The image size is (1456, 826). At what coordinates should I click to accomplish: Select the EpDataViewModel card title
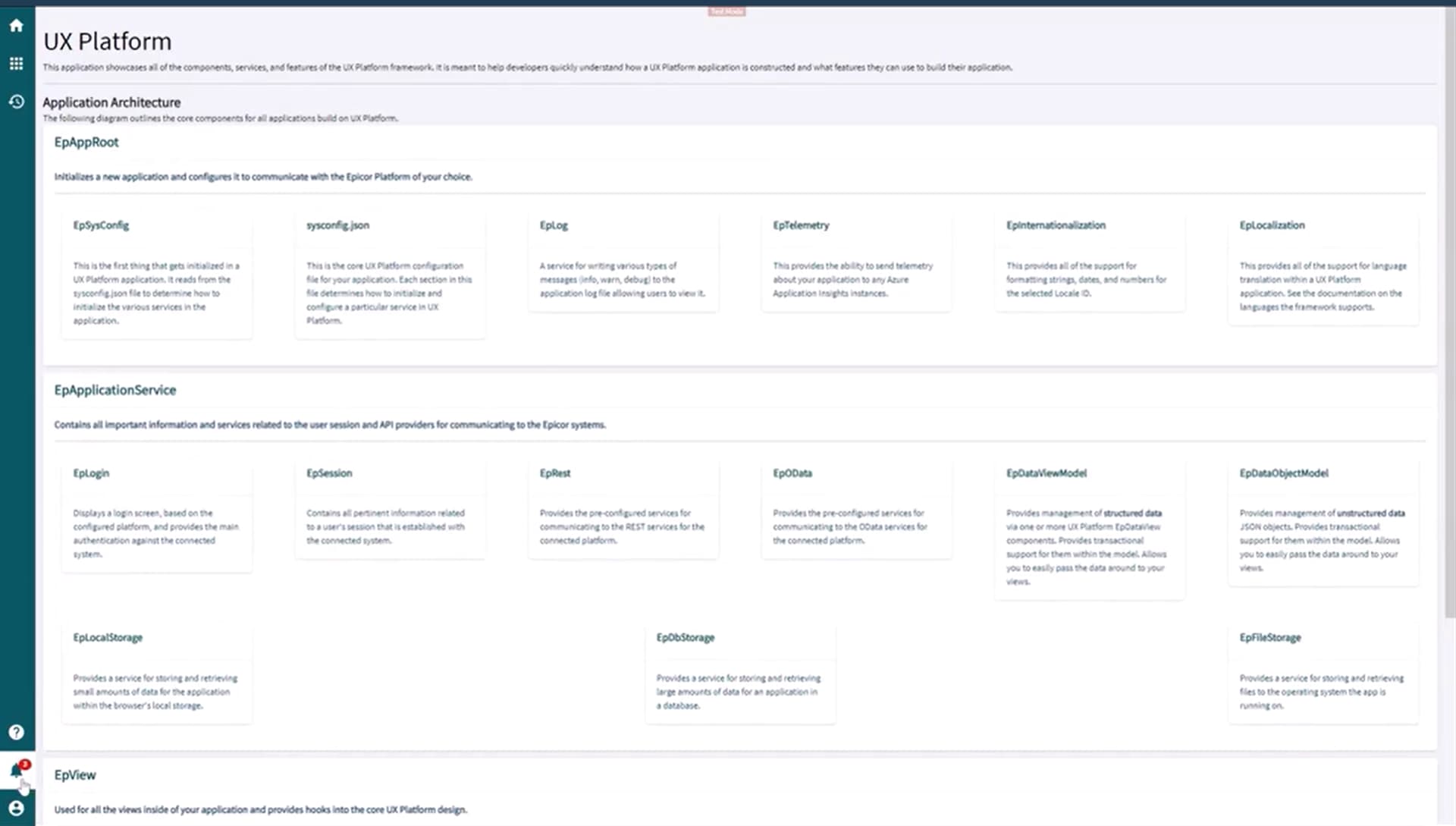point(1046,473)
